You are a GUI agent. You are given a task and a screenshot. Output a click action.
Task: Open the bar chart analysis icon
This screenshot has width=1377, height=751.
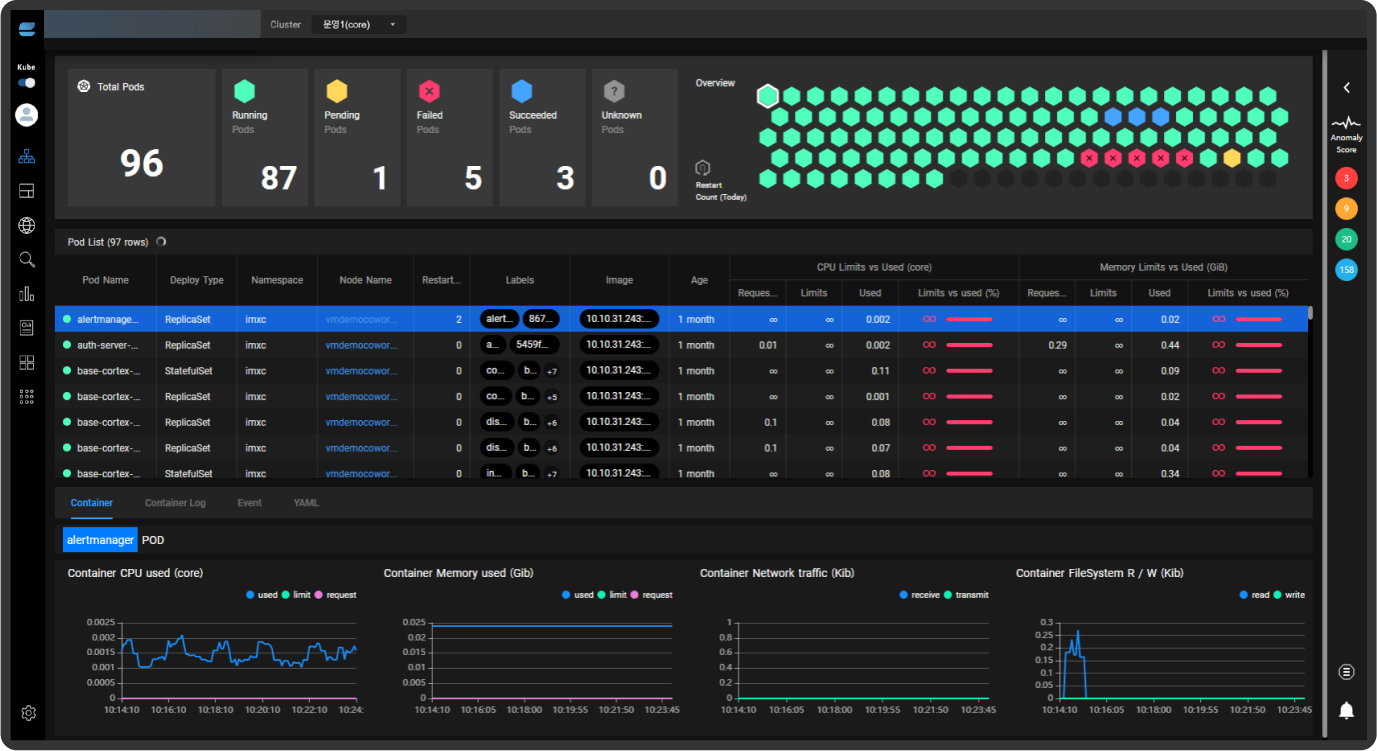[x=27, y=294]
